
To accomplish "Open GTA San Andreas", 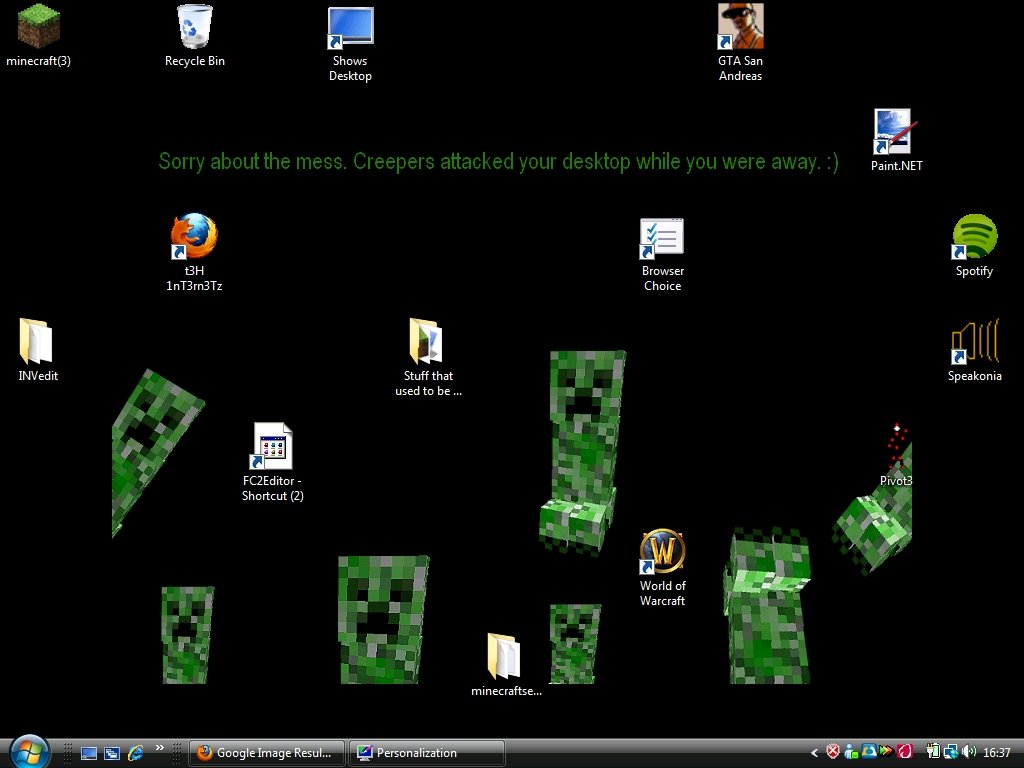I will point(740,26).
